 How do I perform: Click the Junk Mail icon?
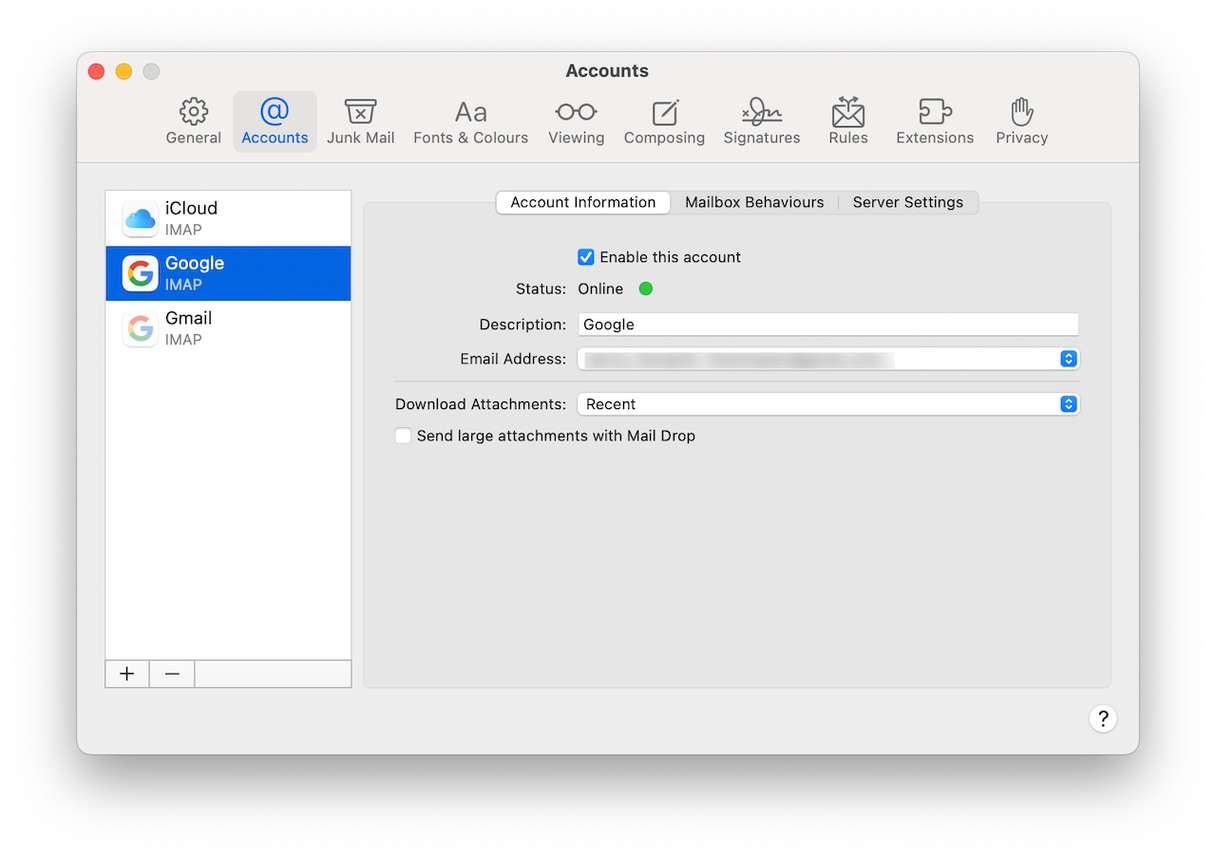(360, 118)
